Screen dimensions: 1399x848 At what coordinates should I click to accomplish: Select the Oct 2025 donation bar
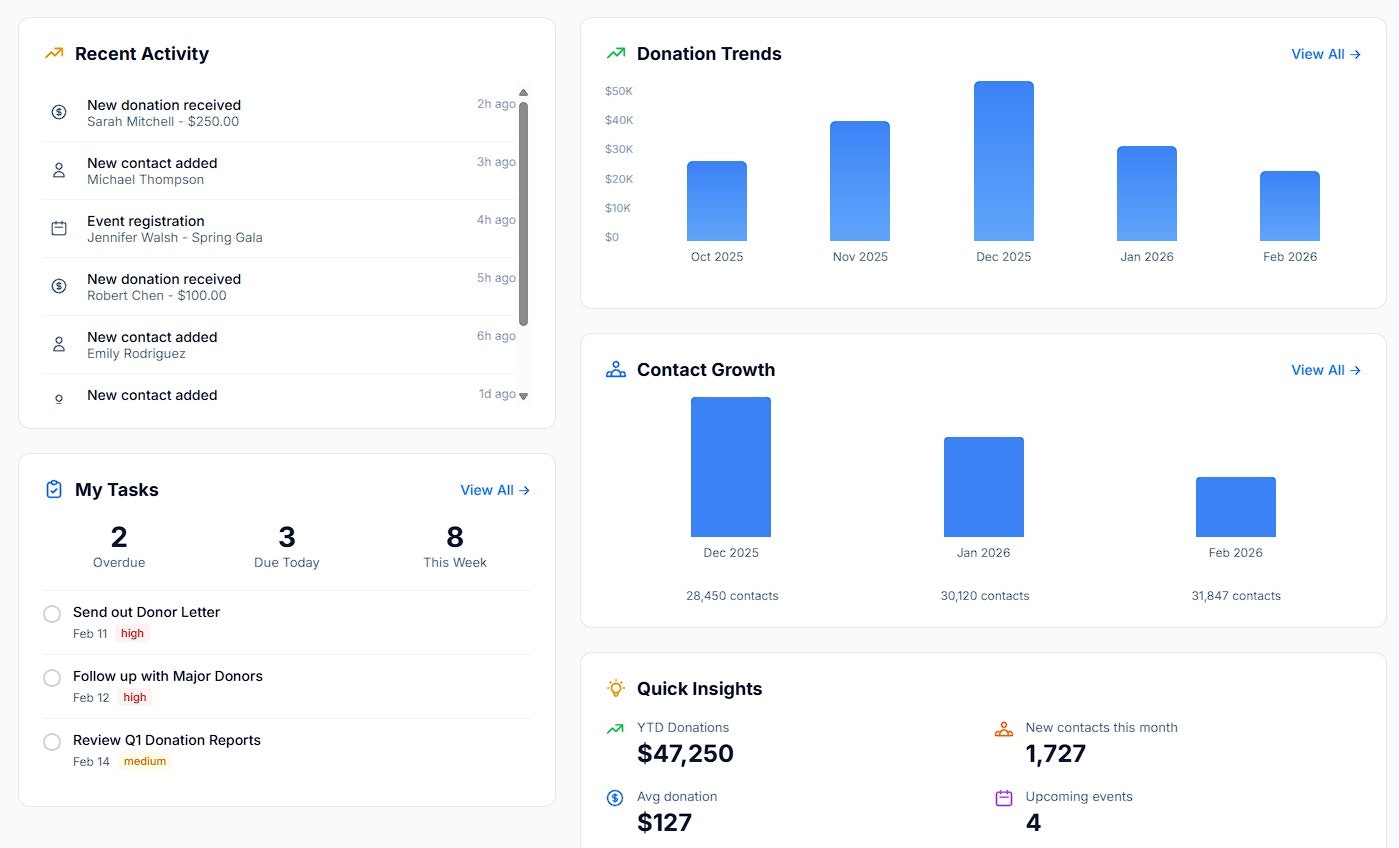(x=717, y=201)
